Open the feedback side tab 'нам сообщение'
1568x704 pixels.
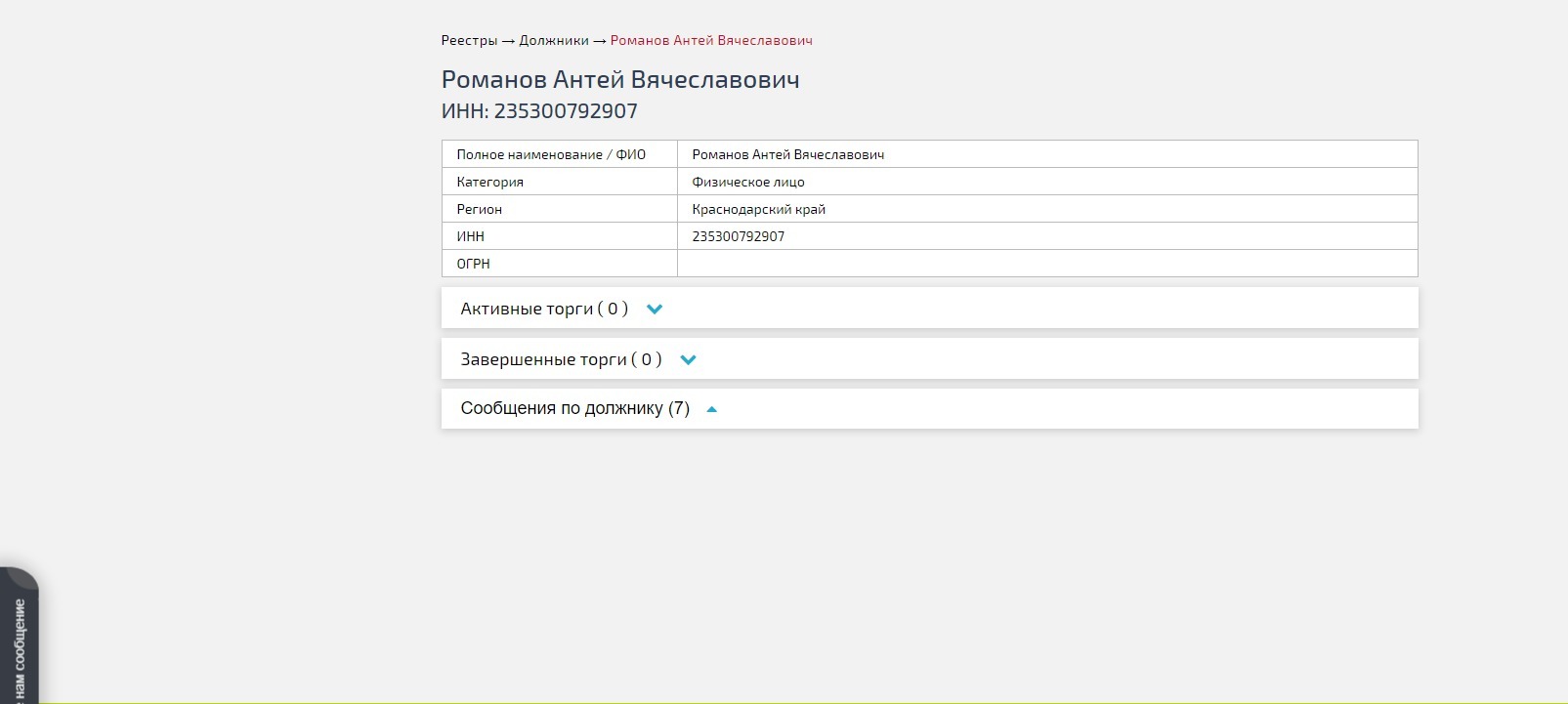pyautogui.click(x=19, y=644)
